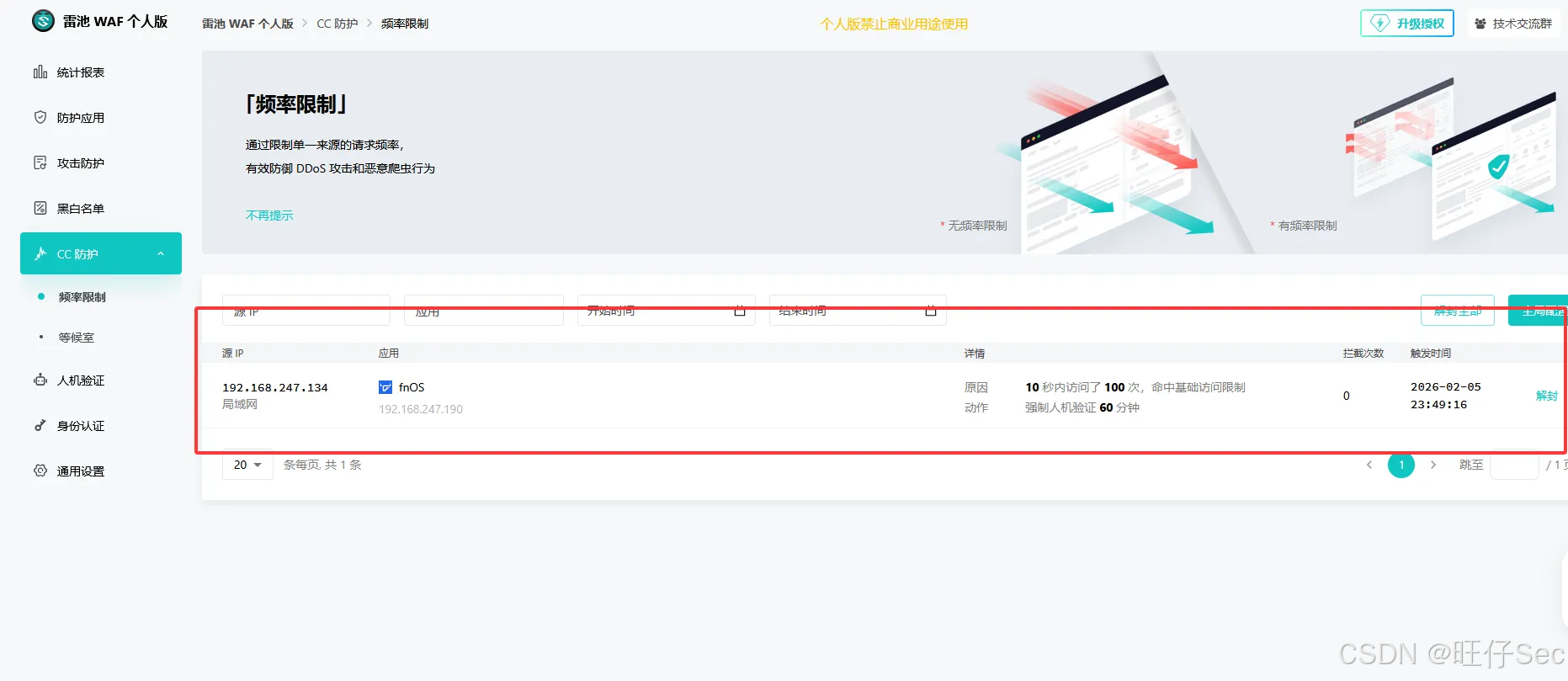1568x681 pixels.
Task: Click the fnOS application name
Action: [x=412, y=387]
